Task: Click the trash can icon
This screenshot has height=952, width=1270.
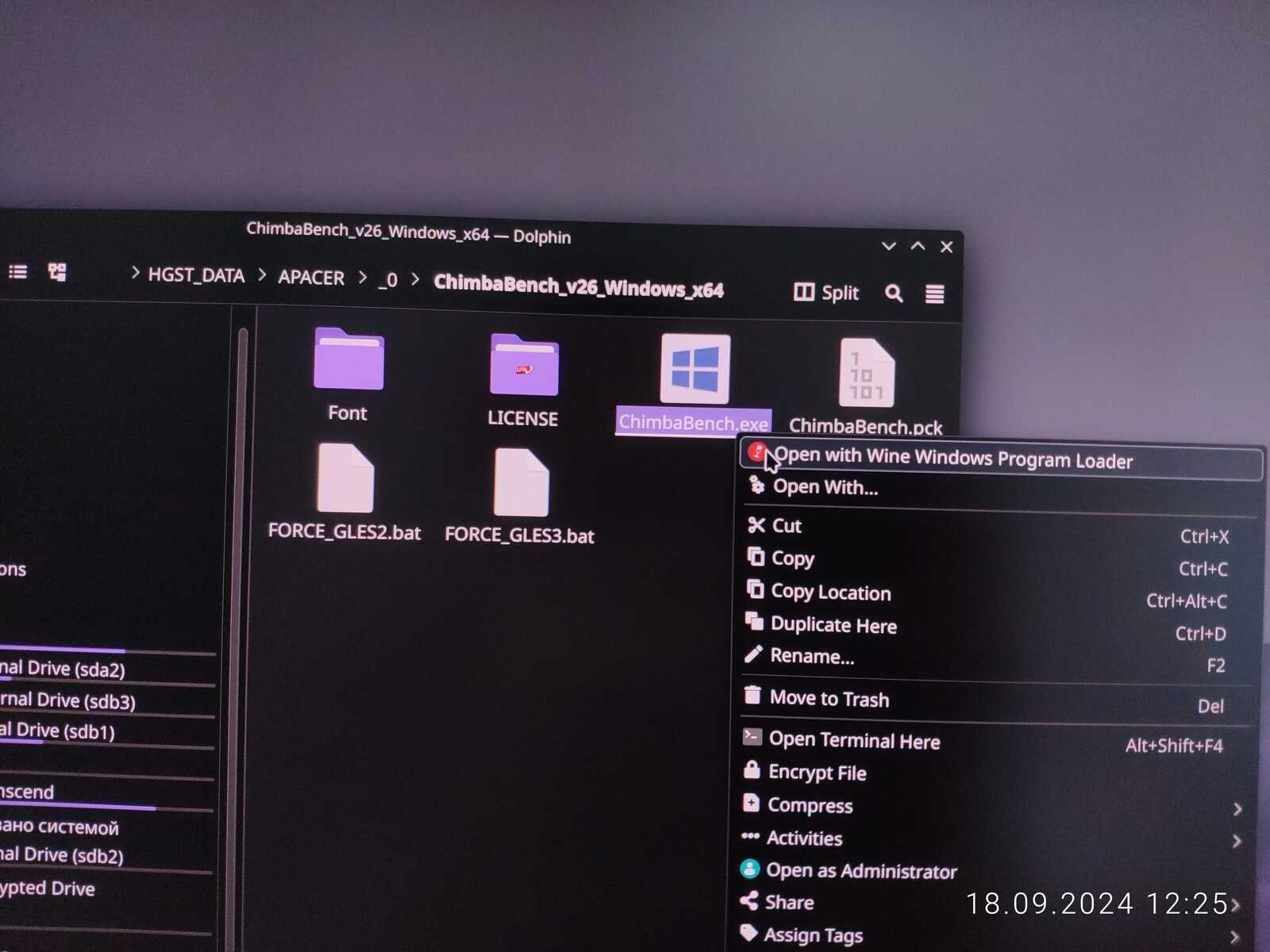Action: 752,696
